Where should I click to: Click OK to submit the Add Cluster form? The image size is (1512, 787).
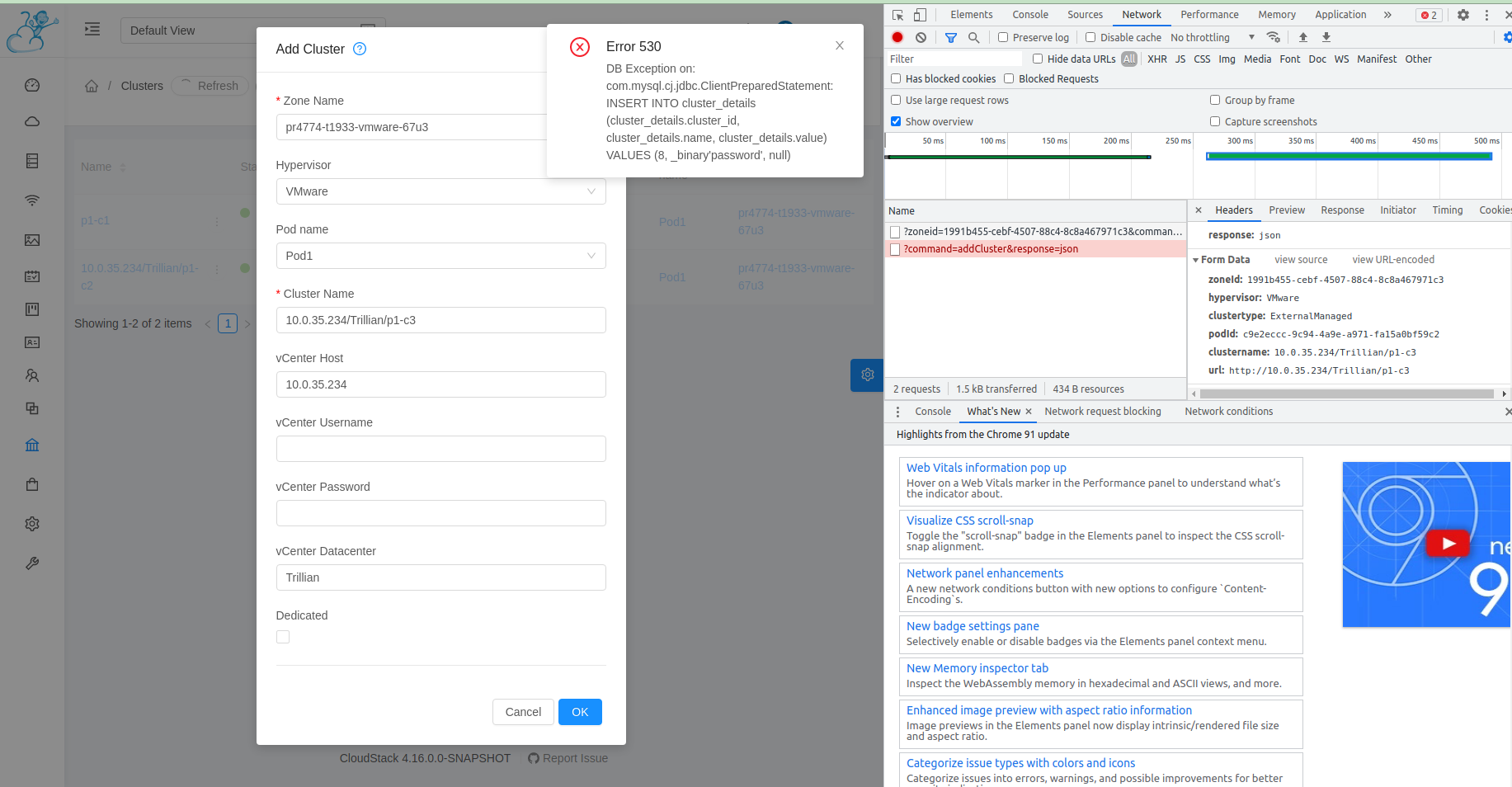tap(580, 711)
